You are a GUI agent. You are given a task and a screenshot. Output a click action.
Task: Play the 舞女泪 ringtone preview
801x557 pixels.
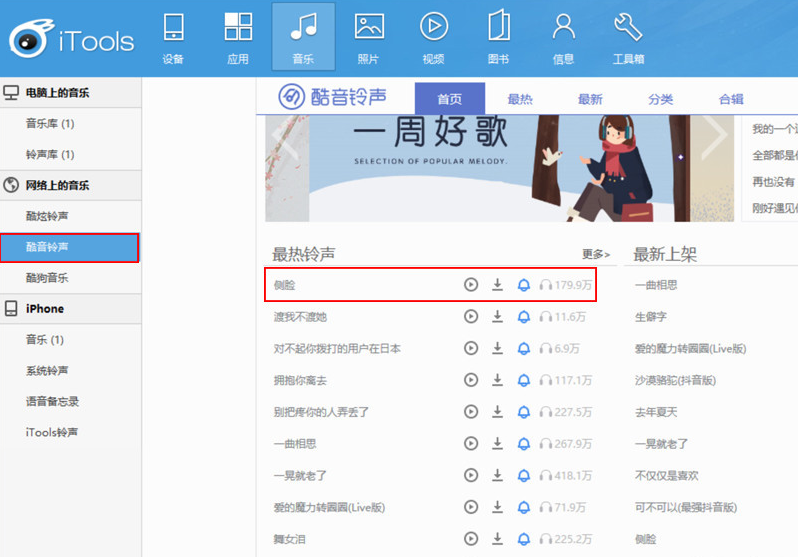(x=471, y=539)
